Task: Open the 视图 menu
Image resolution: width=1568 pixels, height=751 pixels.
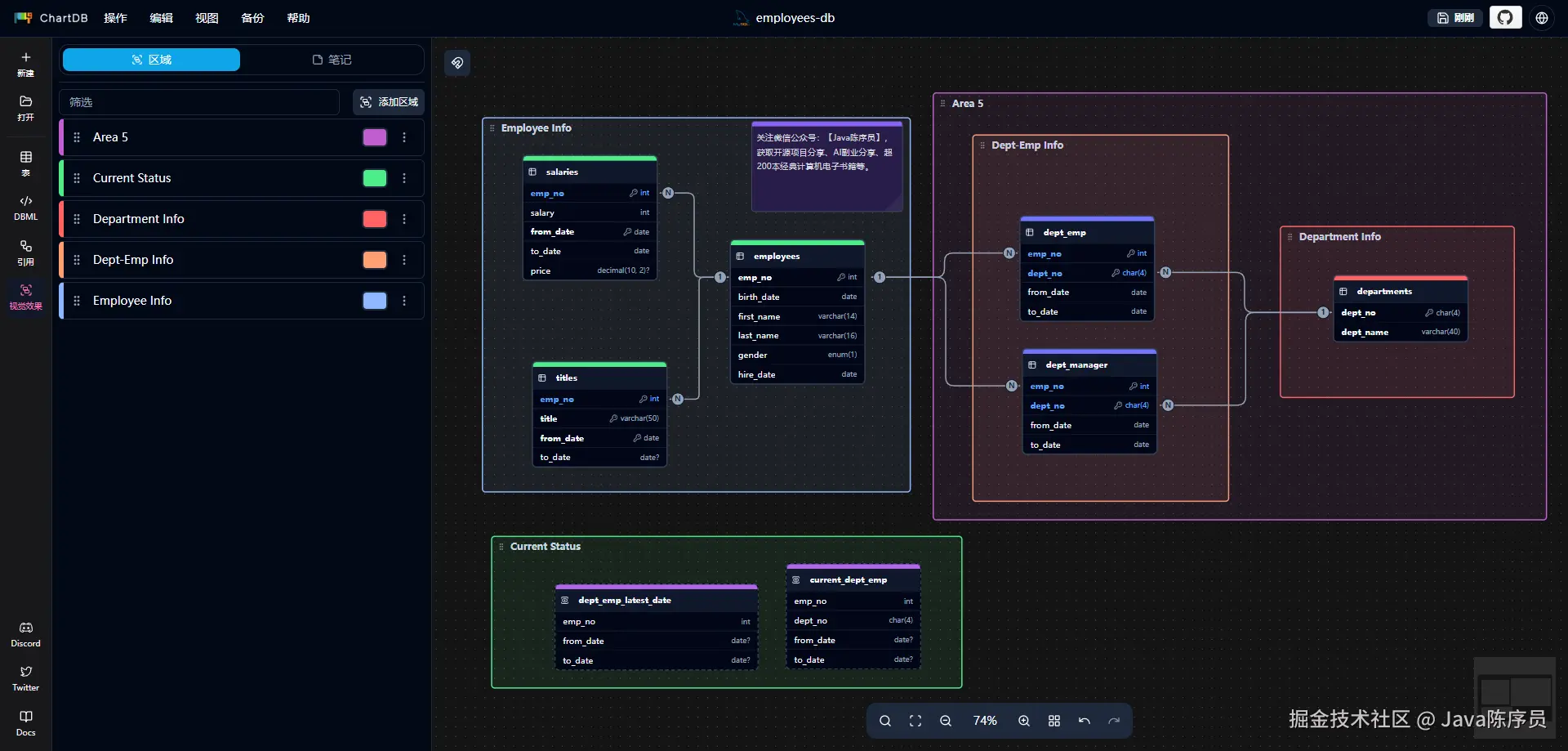Action: coord(207,18)
